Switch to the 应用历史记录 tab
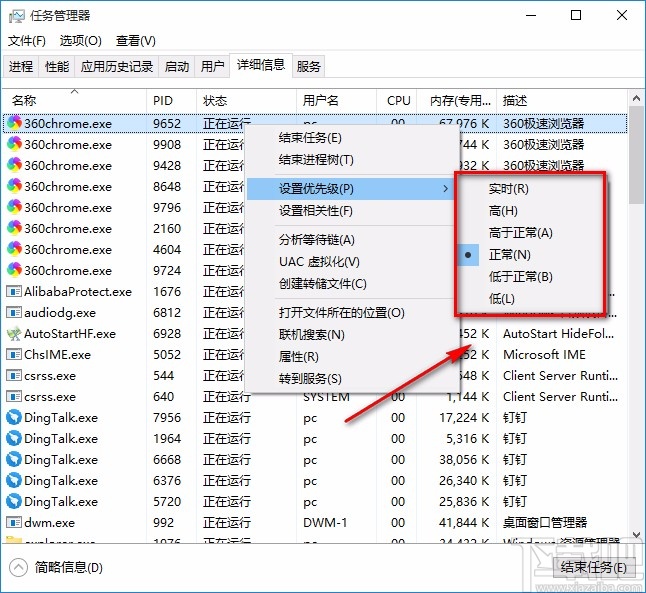This screenshot has height=593, width=646. 117,66
